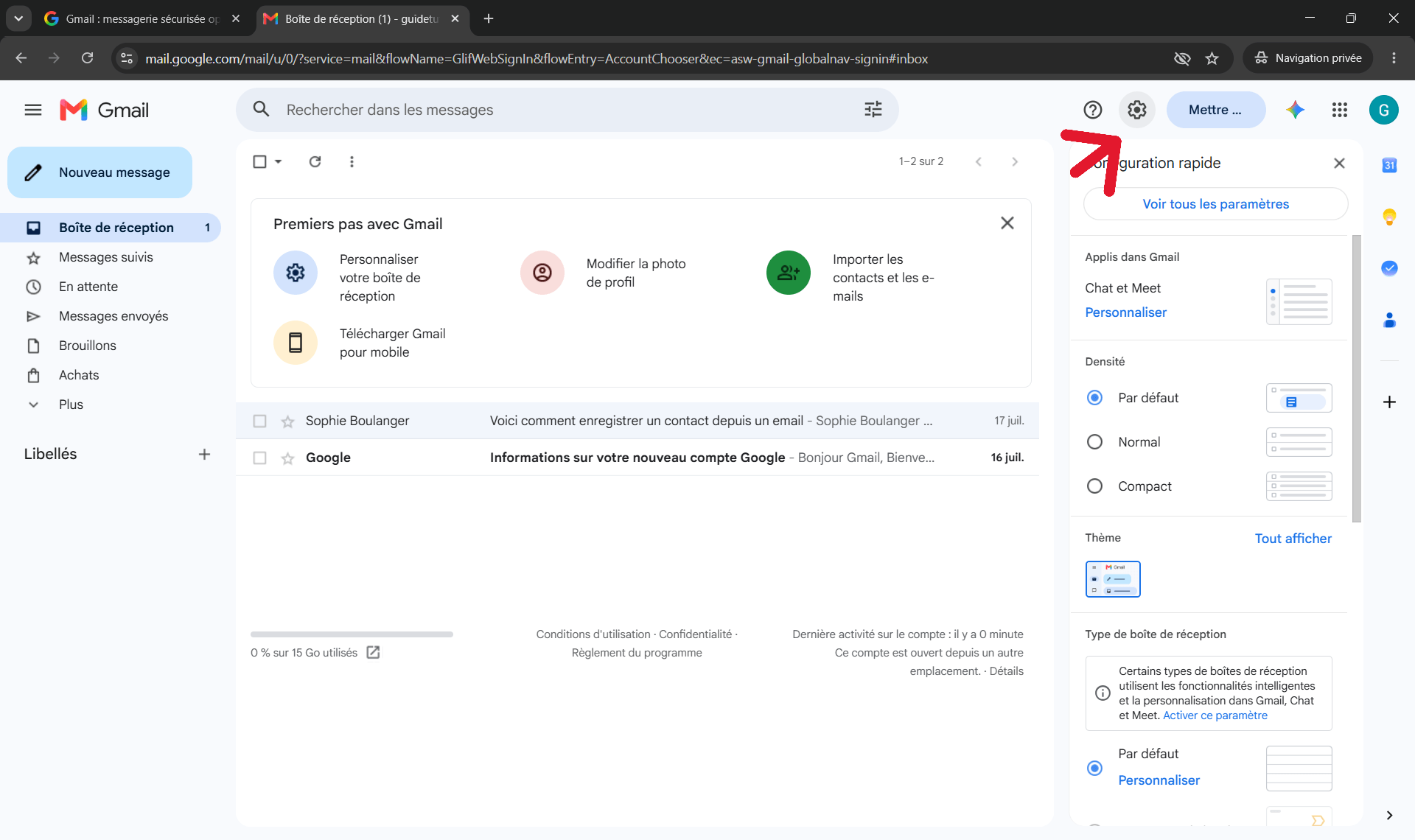Open Gemini sparkle icon
The width and height of the screenshot is (1415, 840).
tap(1296, 110)
